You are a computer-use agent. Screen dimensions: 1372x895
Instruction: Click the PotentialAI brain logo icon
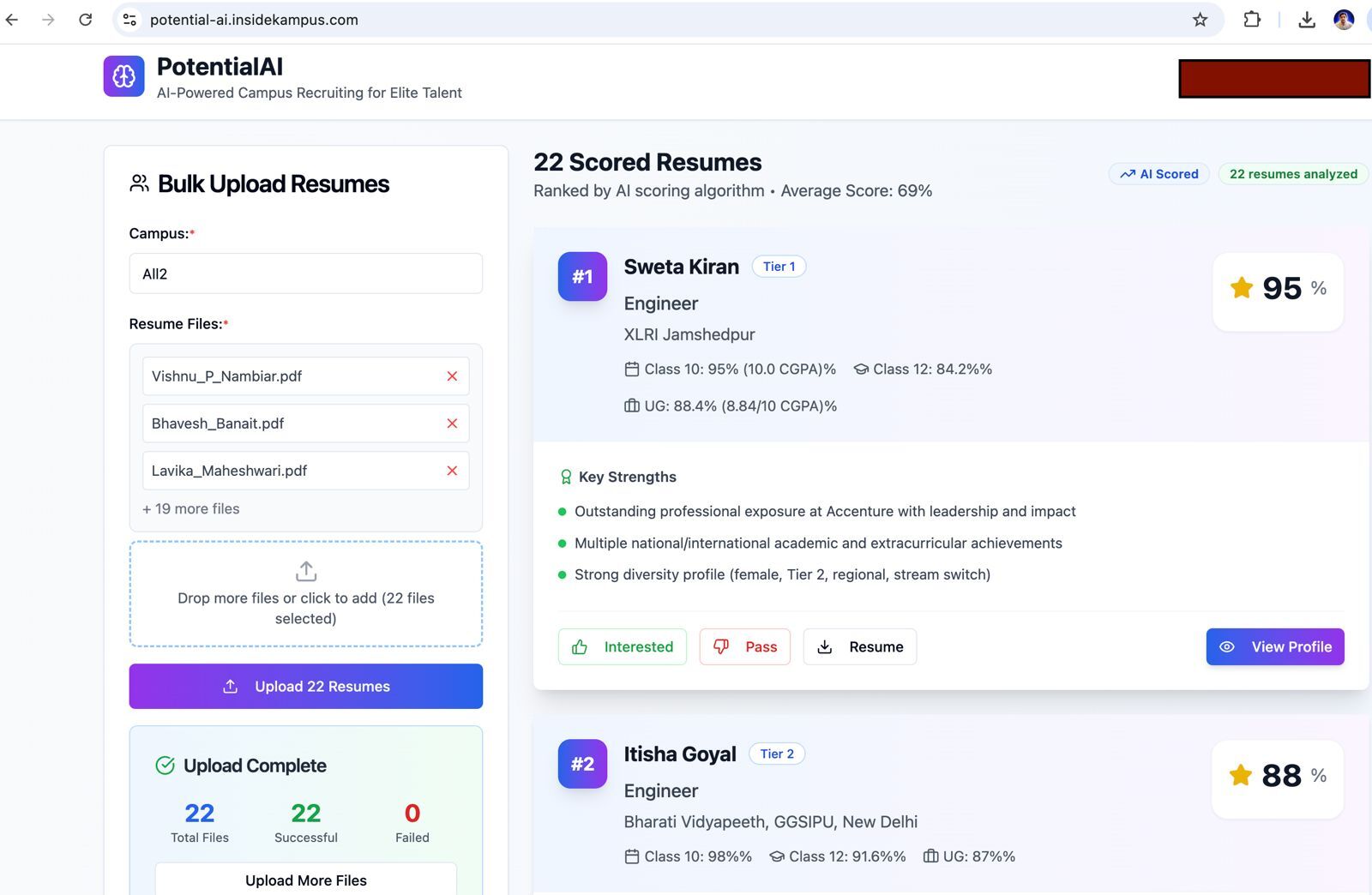click(123, 75)
